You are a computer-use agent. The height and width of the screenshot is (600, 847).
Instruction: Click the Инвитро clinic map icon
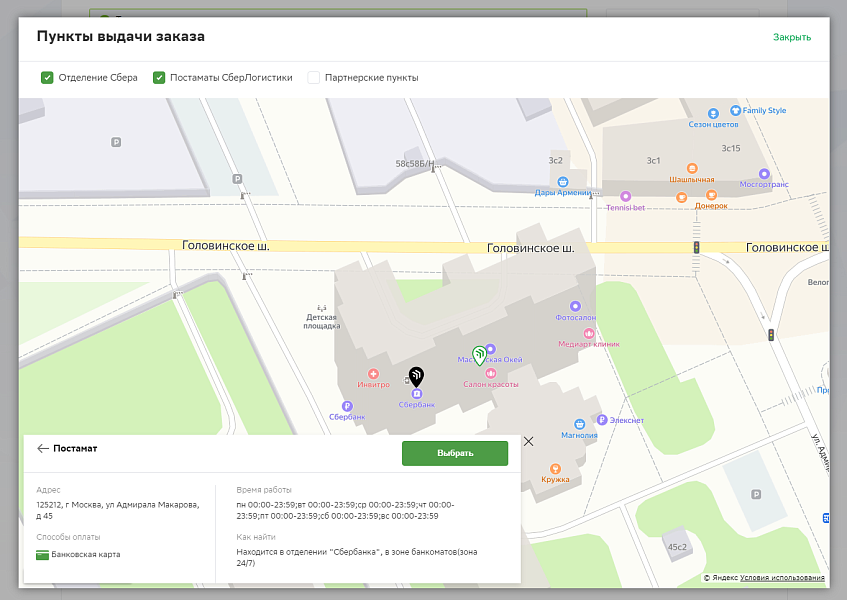tap(373, 373)
